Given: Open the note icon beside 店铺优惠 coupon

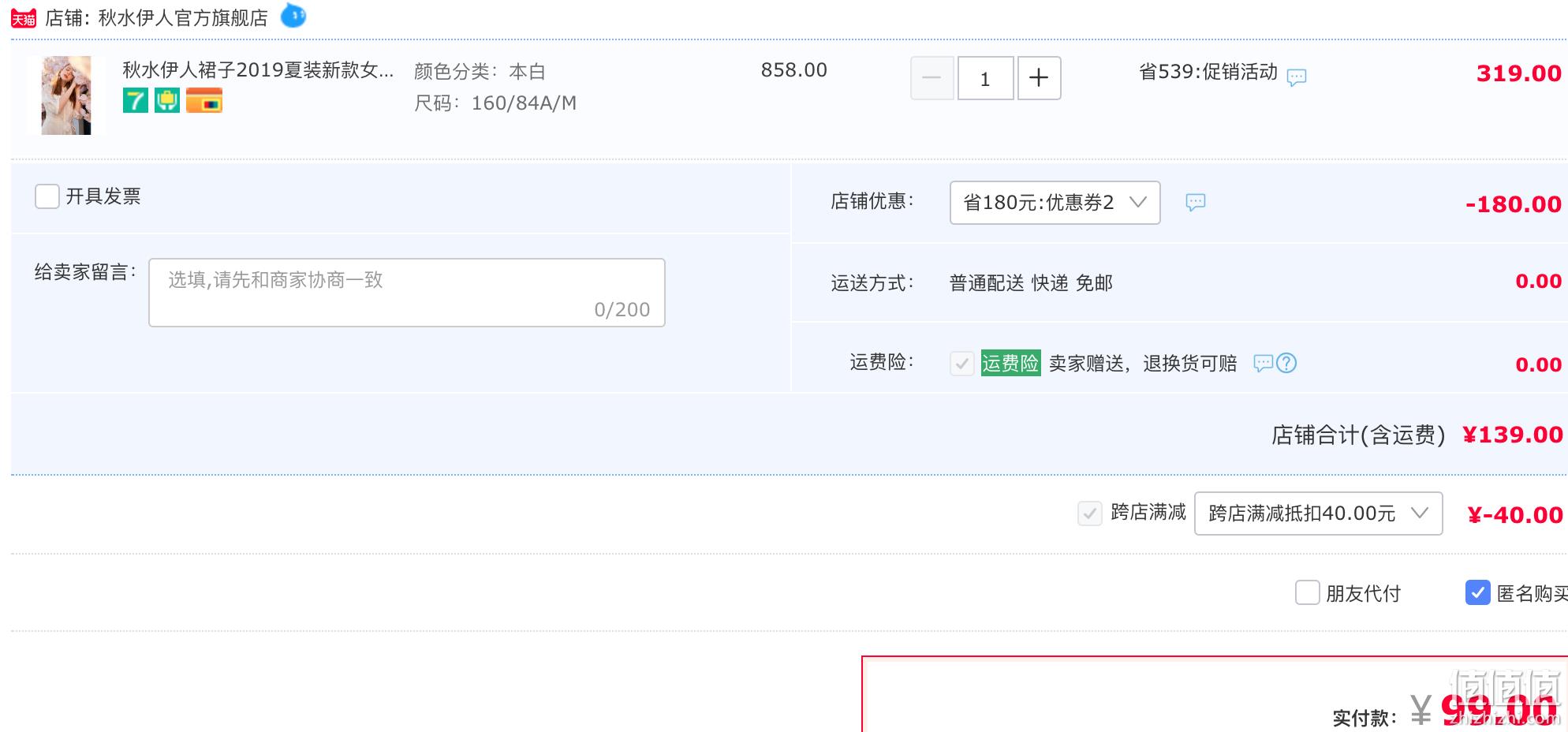Looking at the screenshot, I should click(1196, 203).
